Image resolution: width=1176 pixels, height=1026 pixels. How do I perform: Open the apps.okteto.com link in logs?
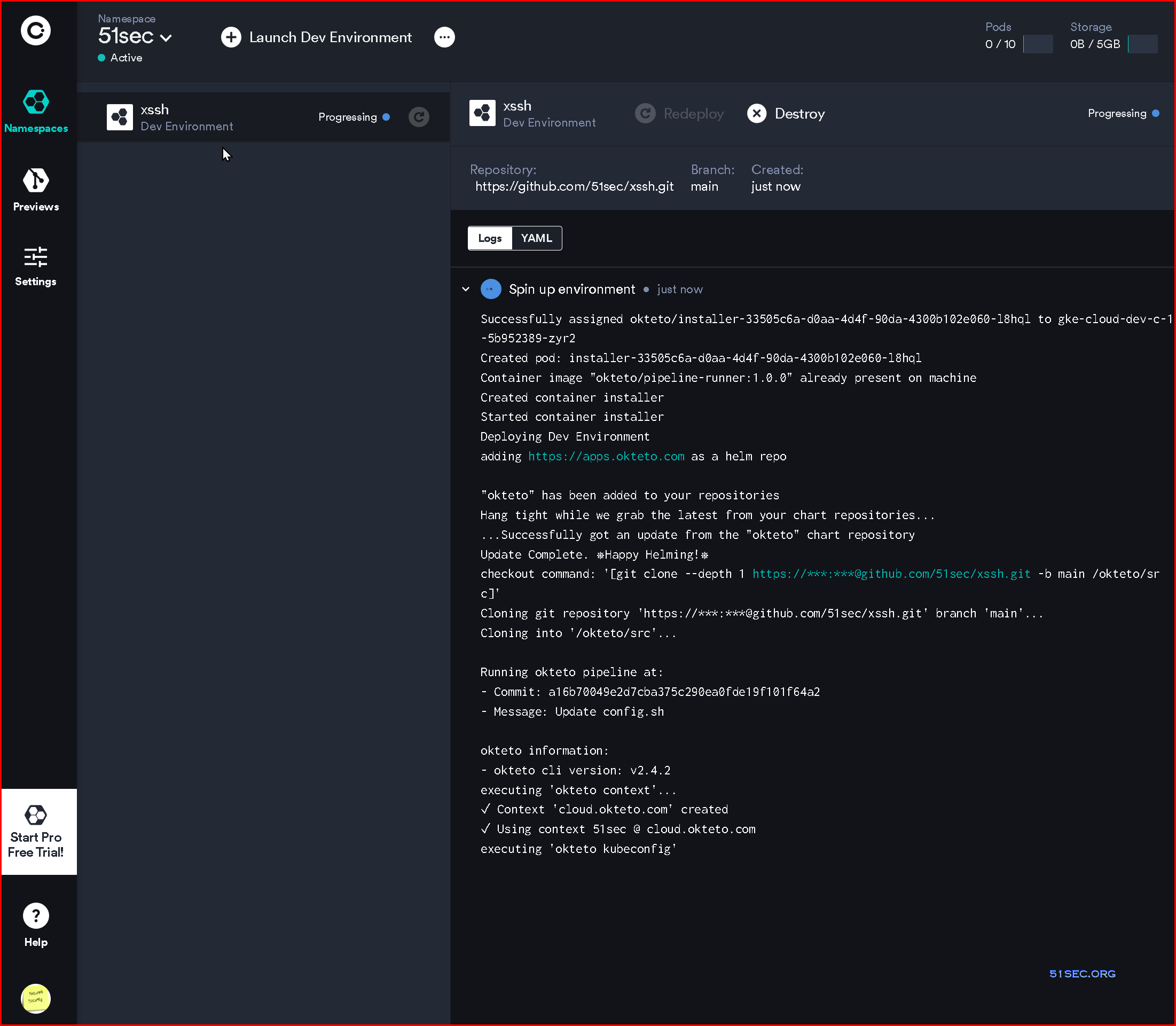606,456
